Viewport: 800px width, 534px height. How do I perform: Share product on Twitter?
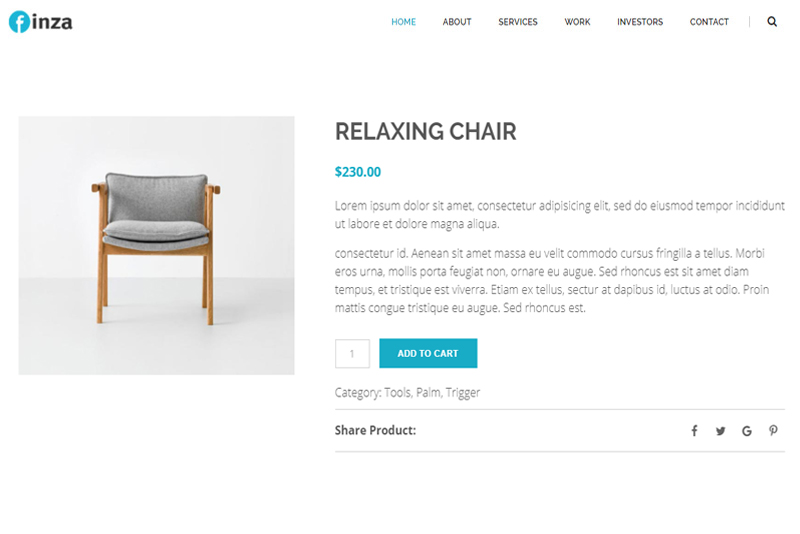click(720, 431)
